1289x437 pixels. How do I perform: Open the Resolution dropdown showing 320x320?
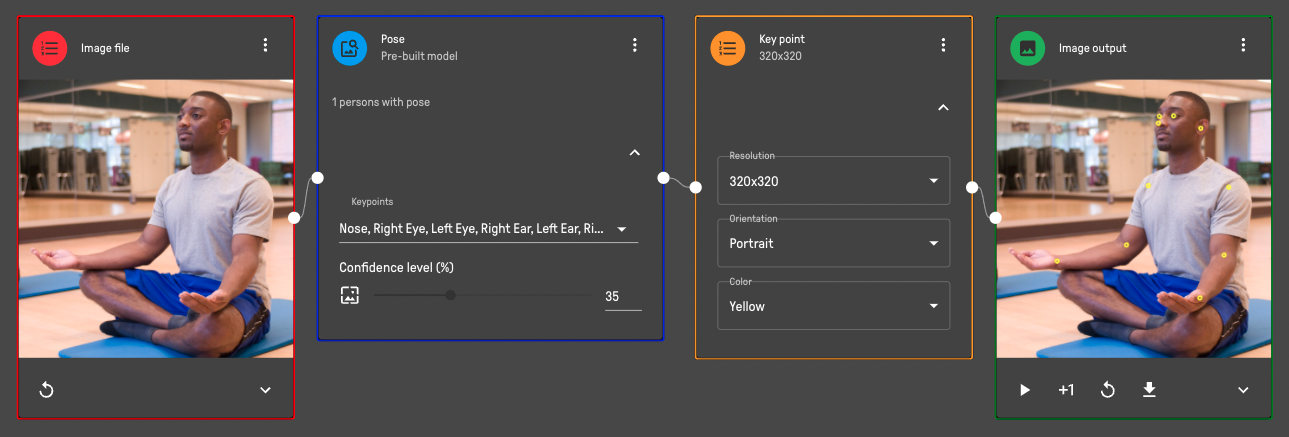point(834,181)
